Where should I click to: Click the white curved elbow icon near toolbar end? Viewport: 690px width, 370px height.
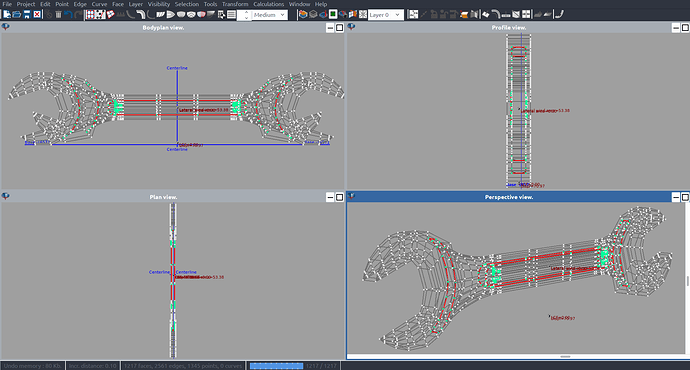(495, 15)
